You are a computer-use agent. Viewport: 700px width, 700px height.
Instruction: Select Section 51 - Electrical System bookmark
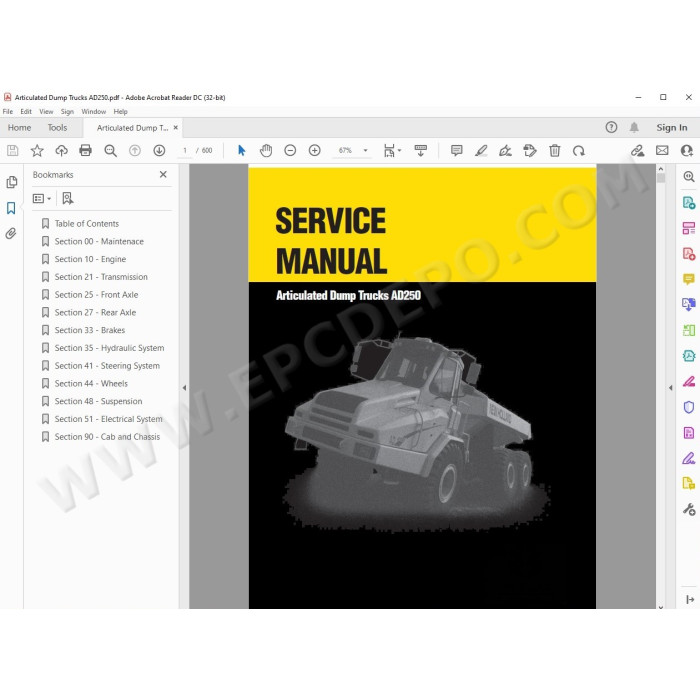[108, 419]
